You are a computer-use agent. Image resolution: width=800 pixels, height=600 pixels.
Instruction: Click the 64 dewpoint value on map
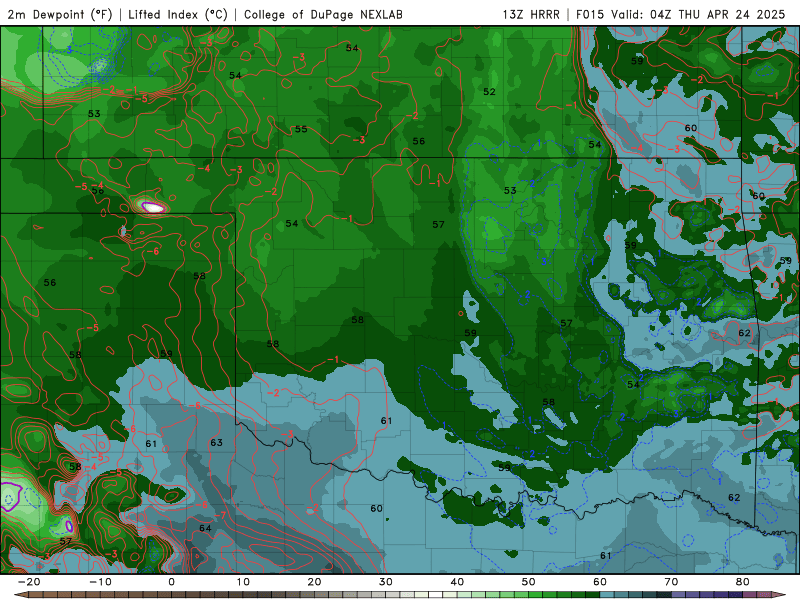[205, 528]
